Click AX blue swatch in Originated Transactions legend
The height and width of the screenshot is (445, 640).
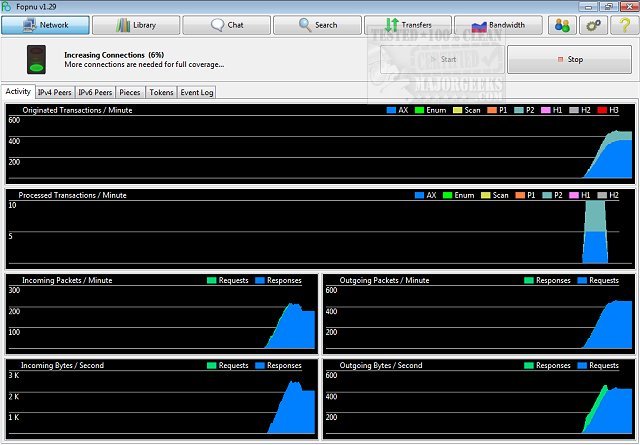pyautogui.click(x=391, y=110)
